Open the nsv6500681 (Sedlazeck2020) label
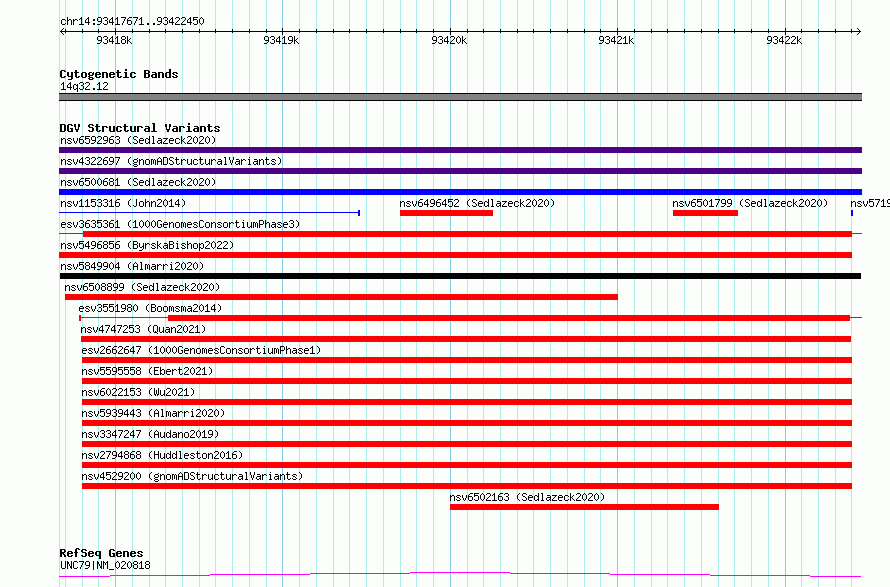The image size is (890, 587). [x=138, y=182]
